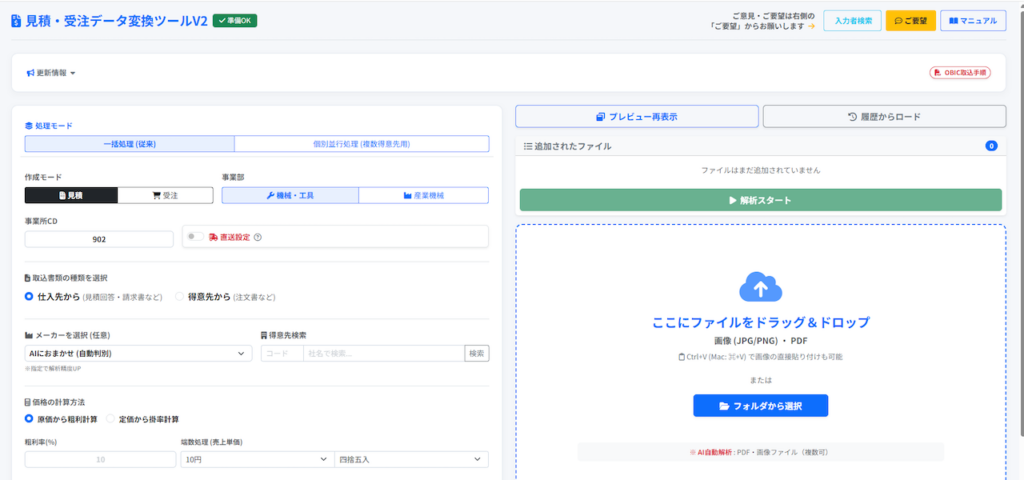Click the 検索 button for 得意先
The height and width of the screenshot is (480, 1024).
click(477, 353)
